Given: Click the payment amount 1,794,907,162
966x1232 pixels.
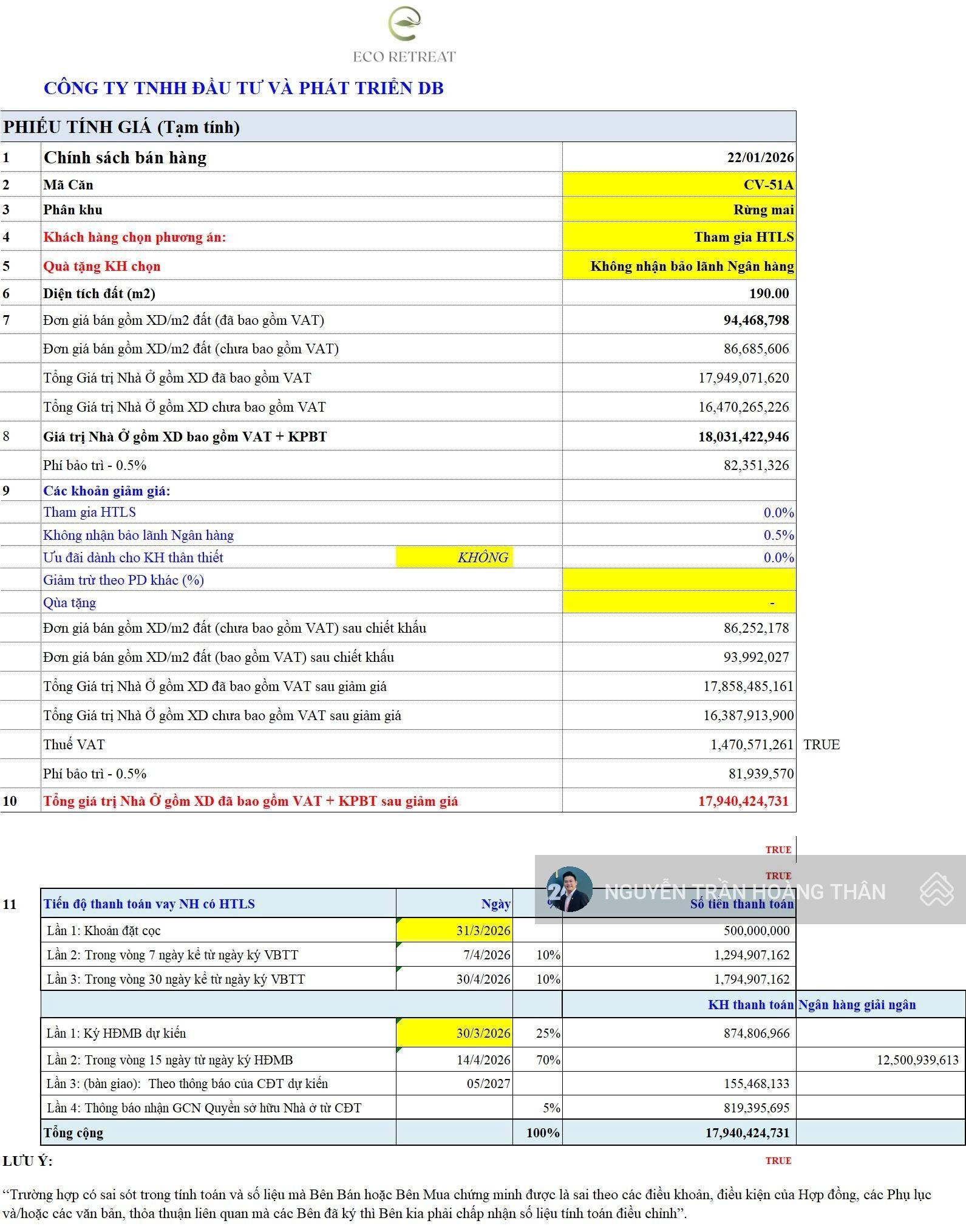Looking at the screenshot, I should (x=752, y=979).
